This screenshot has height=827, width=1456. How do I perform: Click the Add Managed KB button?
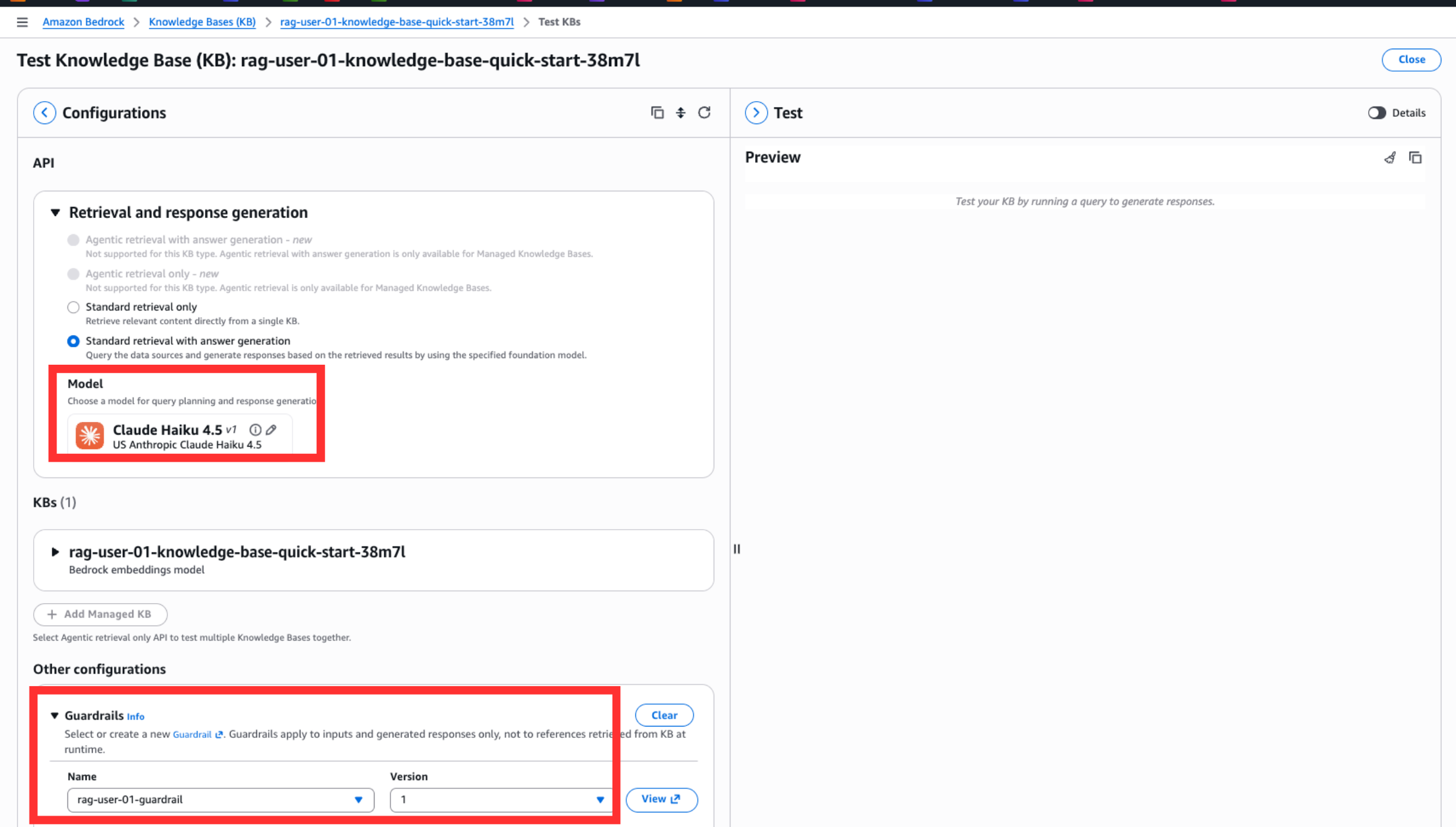point(100,614)
